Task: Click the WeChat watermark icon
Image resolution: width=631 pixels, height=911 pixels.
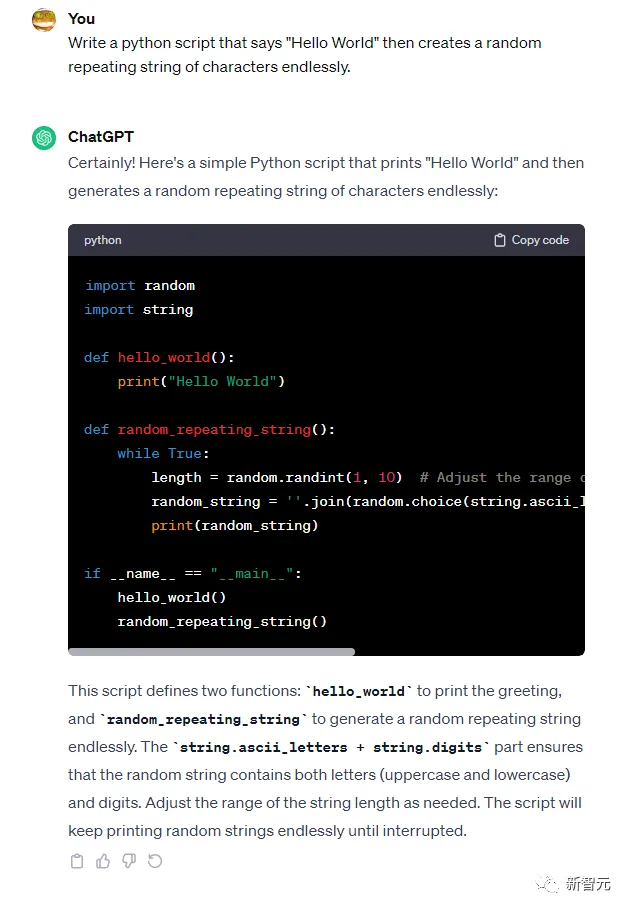Action: click(x=548, y=883)
